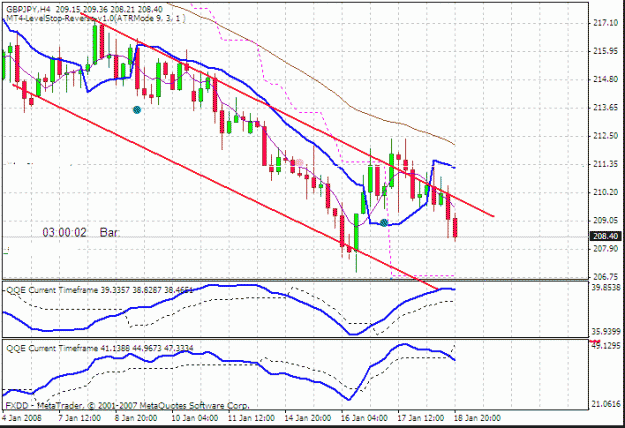This screenshot has width=625, height=428.
Task: Click the 212.50 price axis label
Action: click(605, 136)
